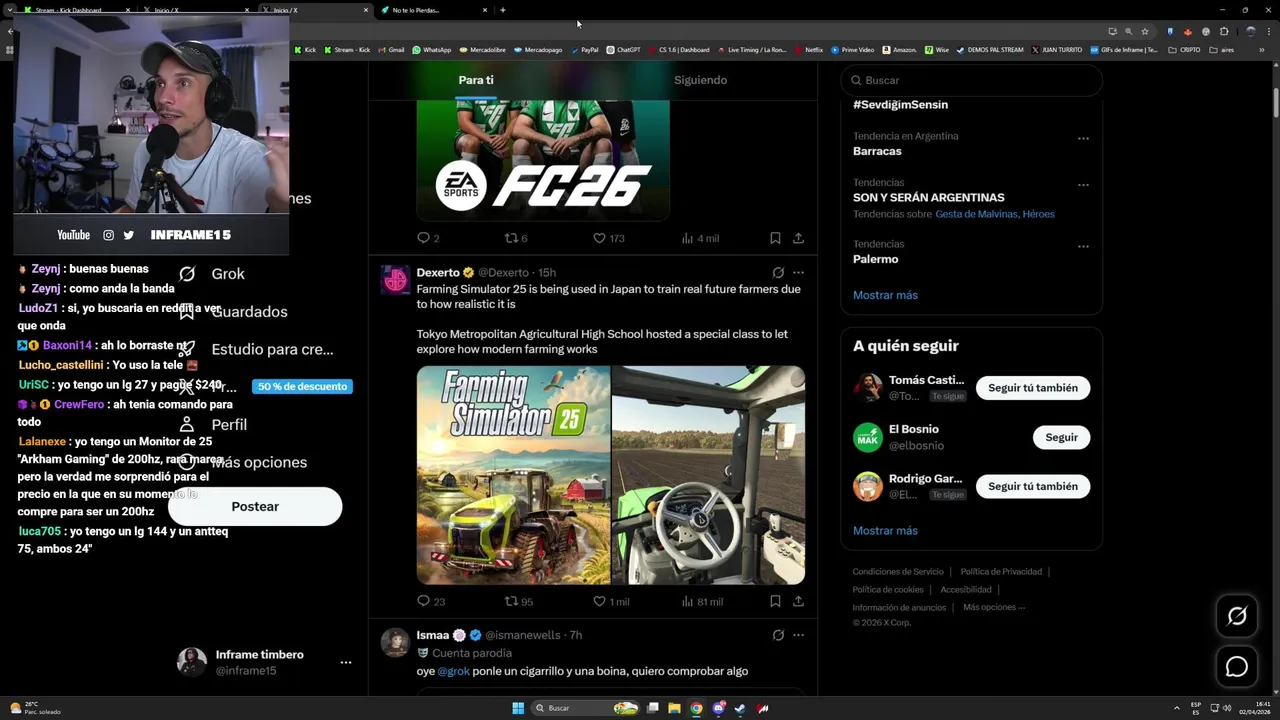Bookmark this page with the star icon
The image size is (1280, 720).
coord(1145,31)
